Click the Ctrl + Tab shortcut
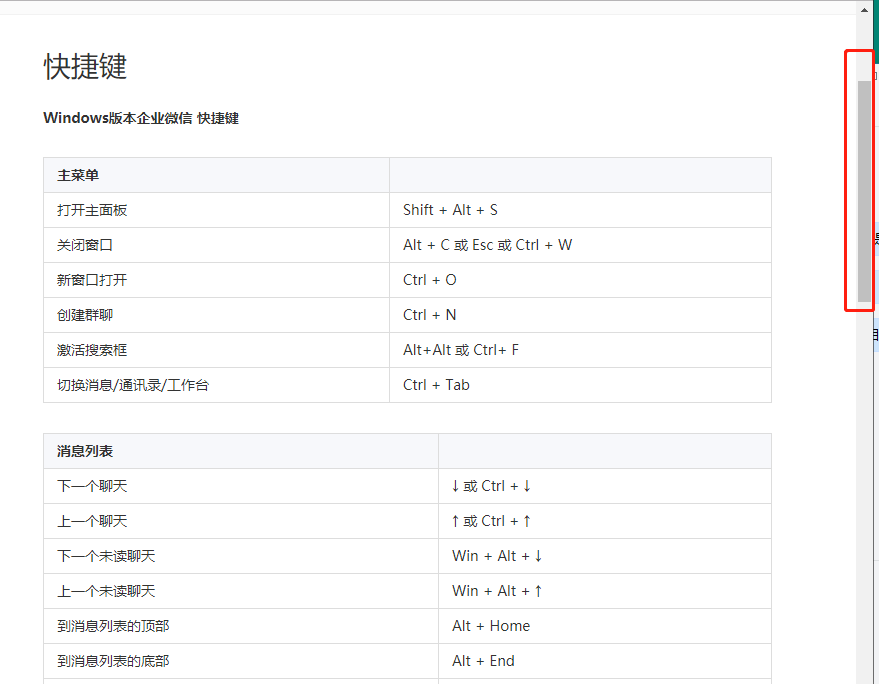The width and height of the screenshot is (879, 684). (436, 385)
